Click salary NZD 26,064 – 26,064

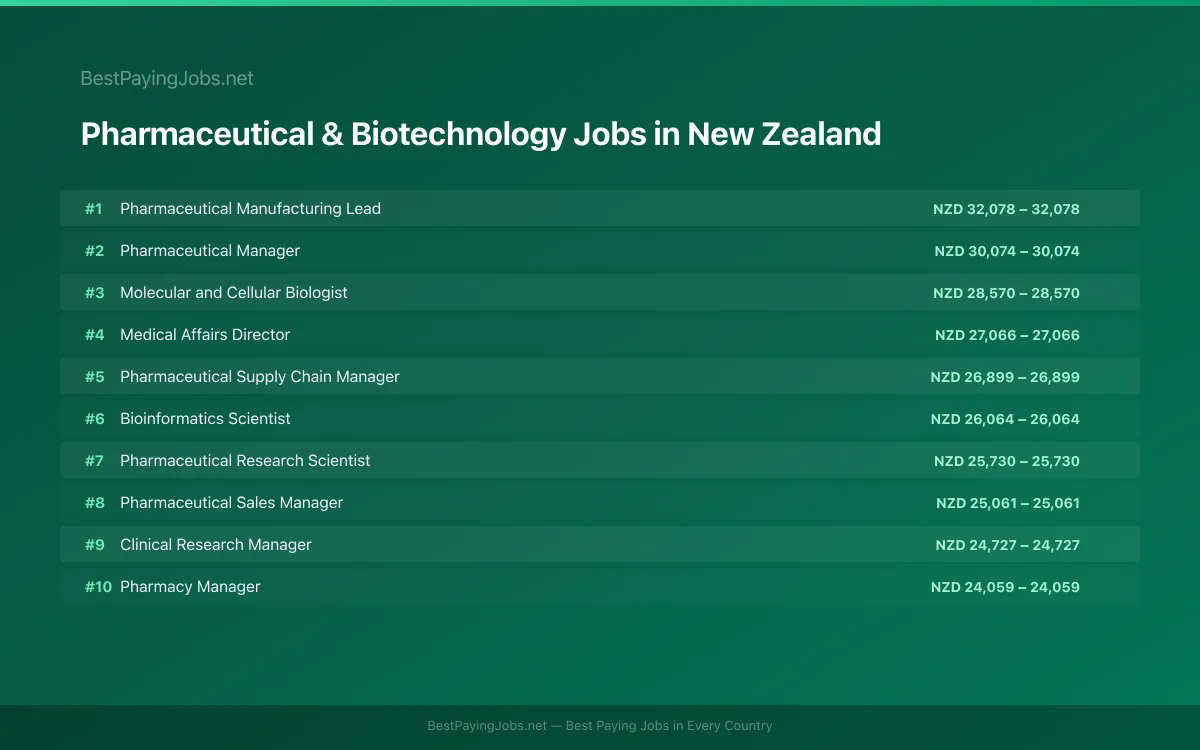pos(1005,419)
